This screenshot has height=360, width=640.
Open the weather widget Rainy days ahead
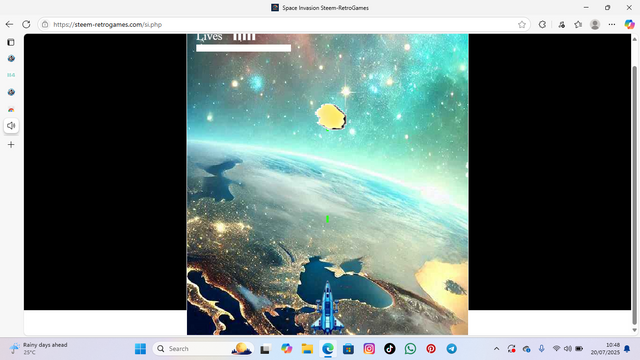39,348
